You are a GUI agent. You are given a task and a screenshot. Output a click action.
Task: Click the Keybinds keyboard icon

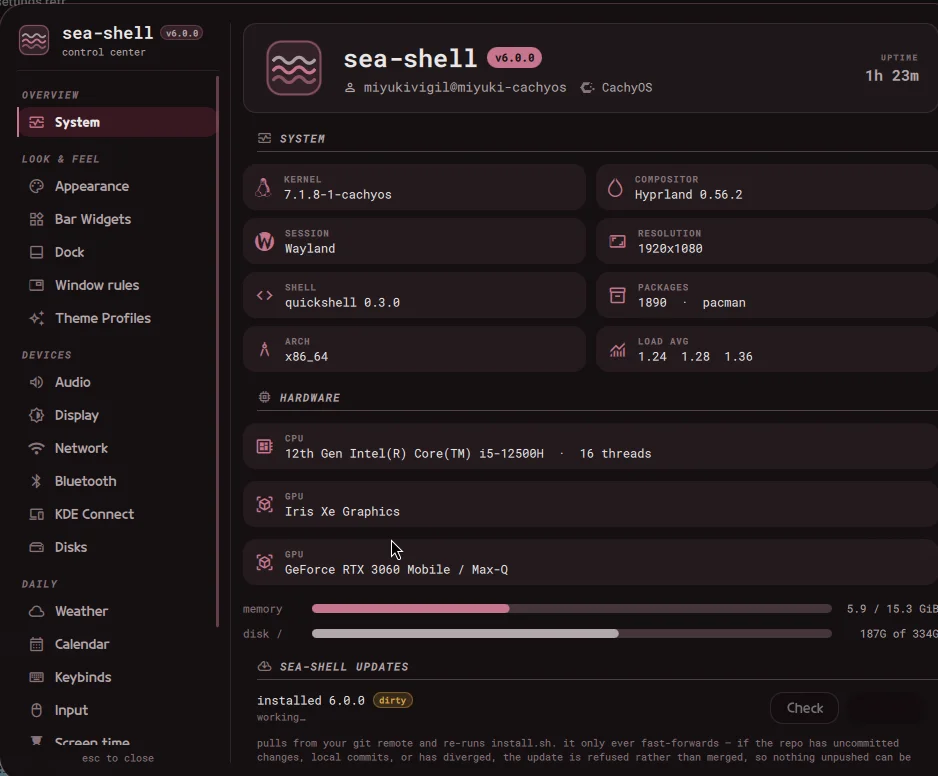36,677
